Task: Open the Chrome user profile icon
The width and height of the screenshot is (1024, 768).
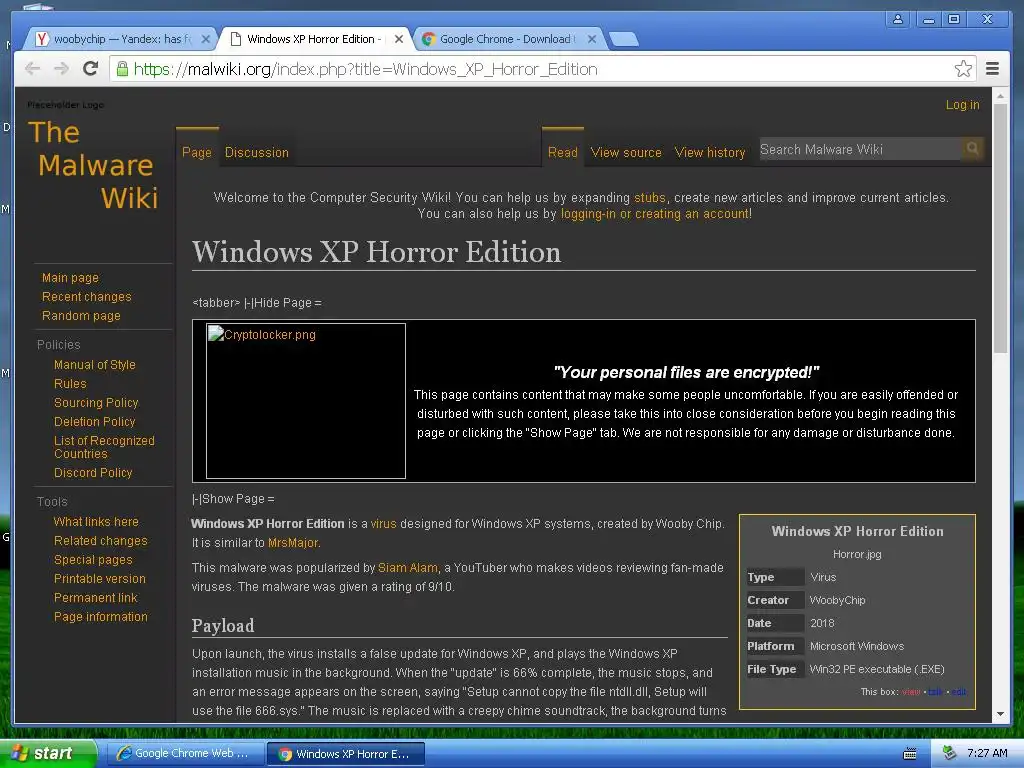Action: [x=898, y=19]
